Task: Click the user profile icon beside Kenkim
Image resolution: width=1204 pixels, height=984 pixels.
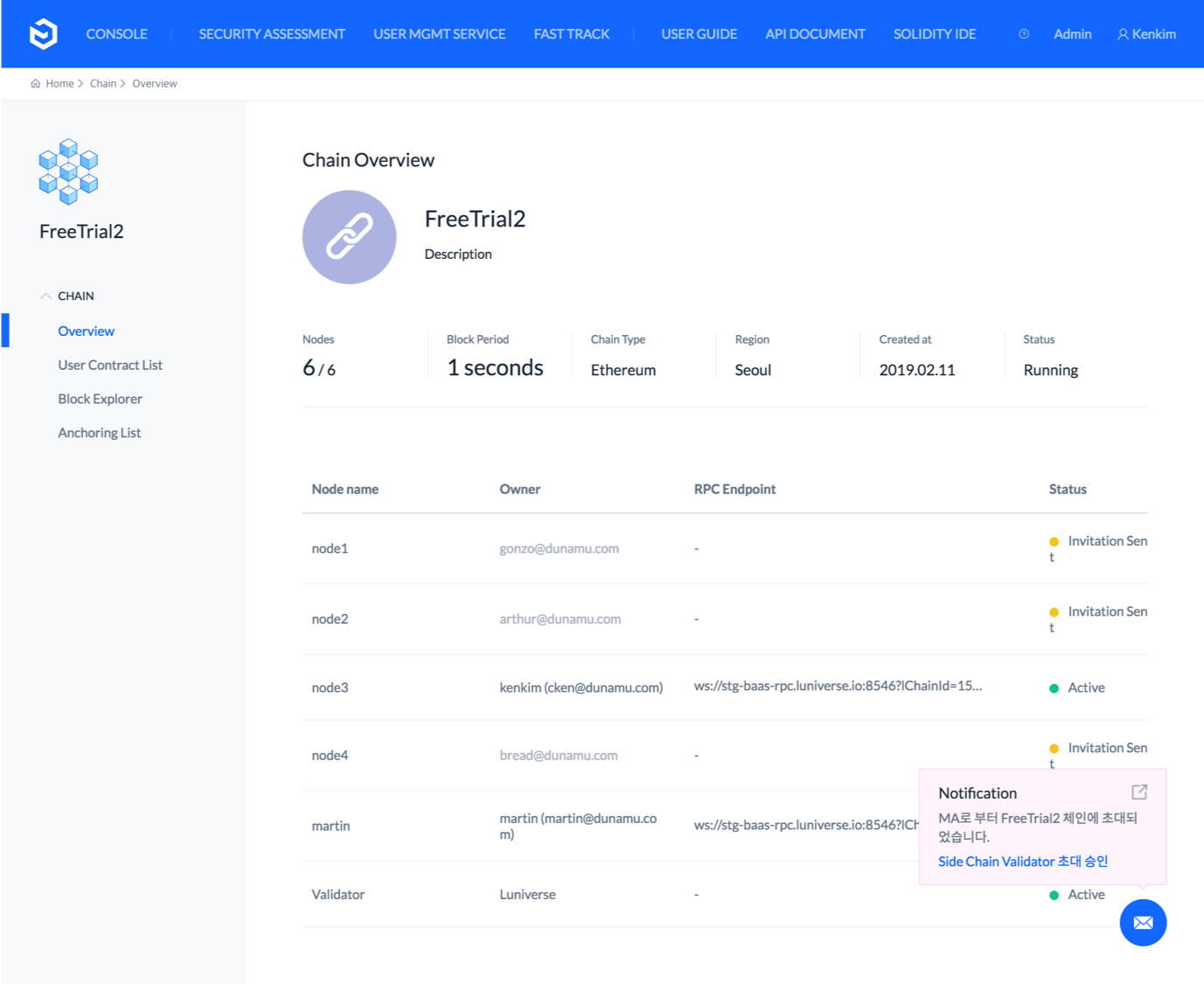Action: 1123,34
